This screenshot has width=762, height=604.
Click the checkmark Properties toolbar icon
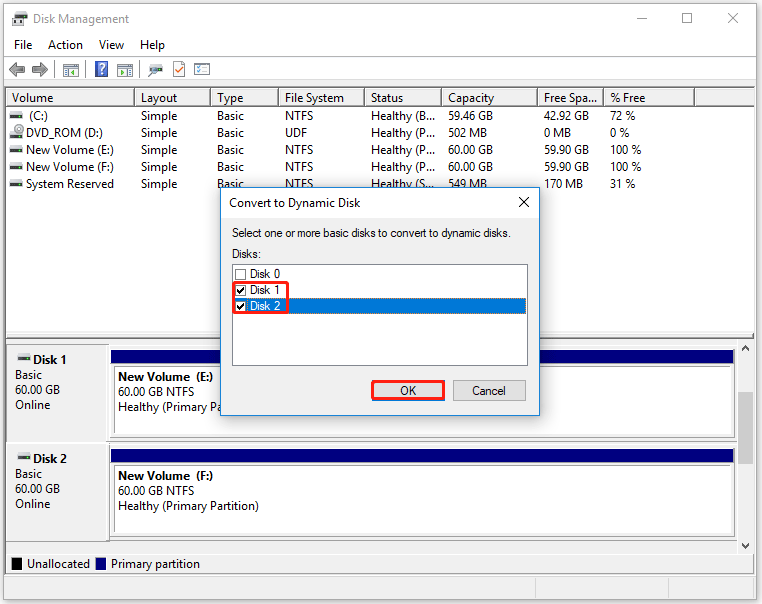179,69
